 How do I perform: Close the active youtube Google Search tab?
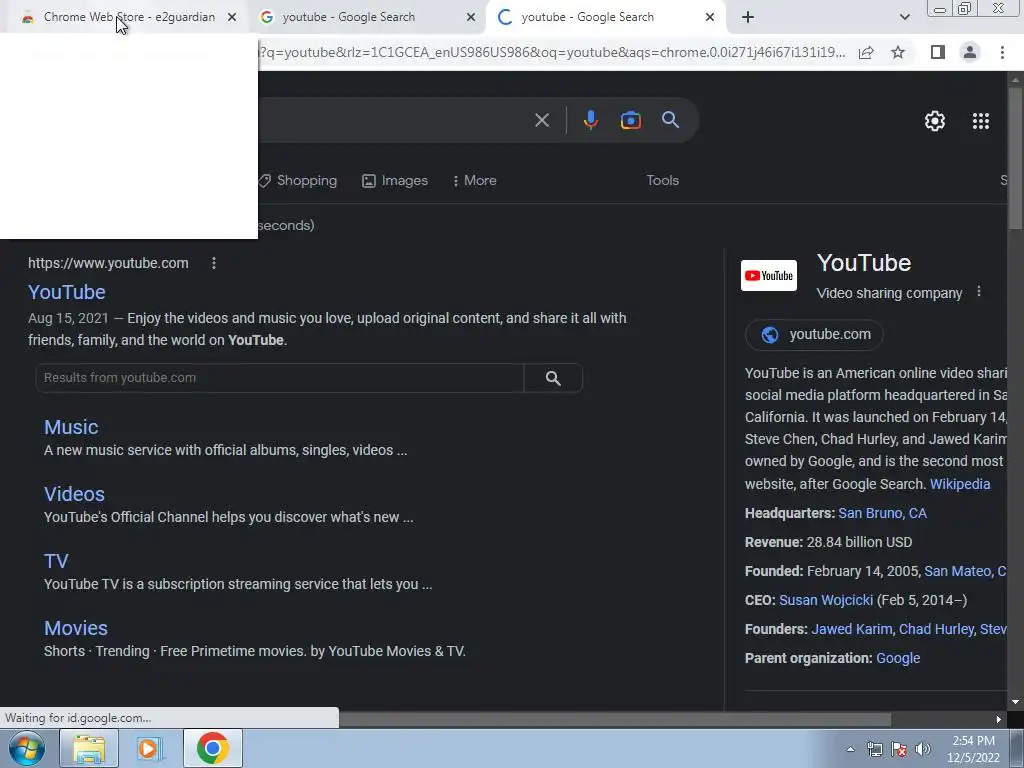(710, 17)
